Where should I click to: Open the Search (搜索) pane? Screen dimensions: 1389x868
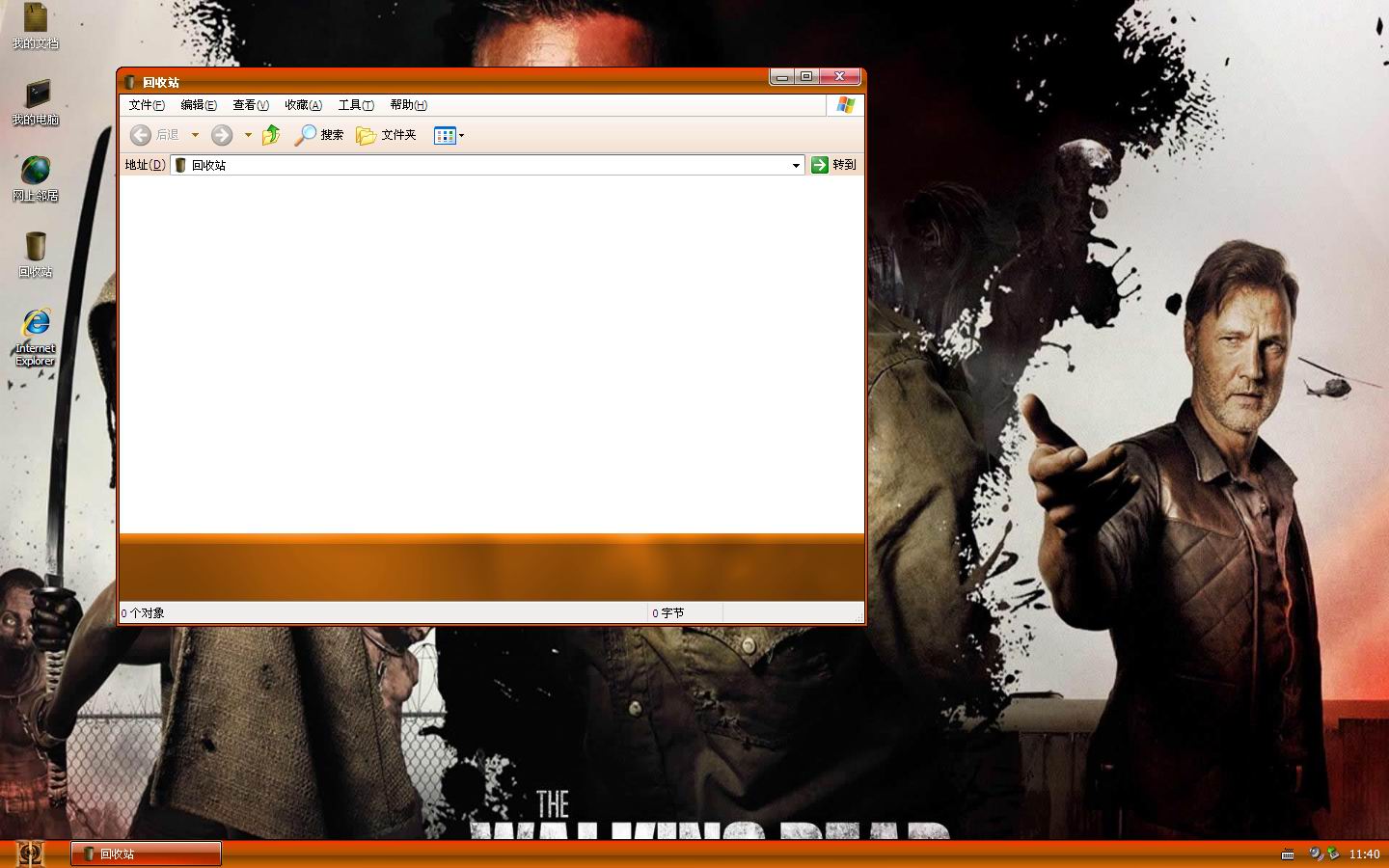coord(319,135)
